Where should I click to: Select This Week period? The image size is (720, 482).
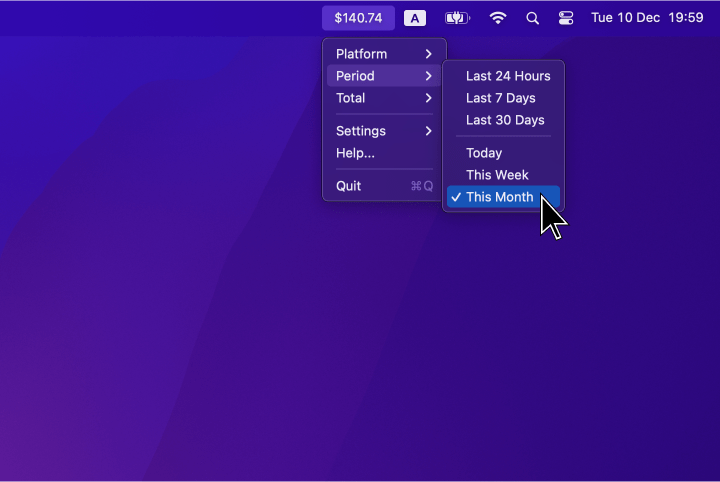(503, 175)
